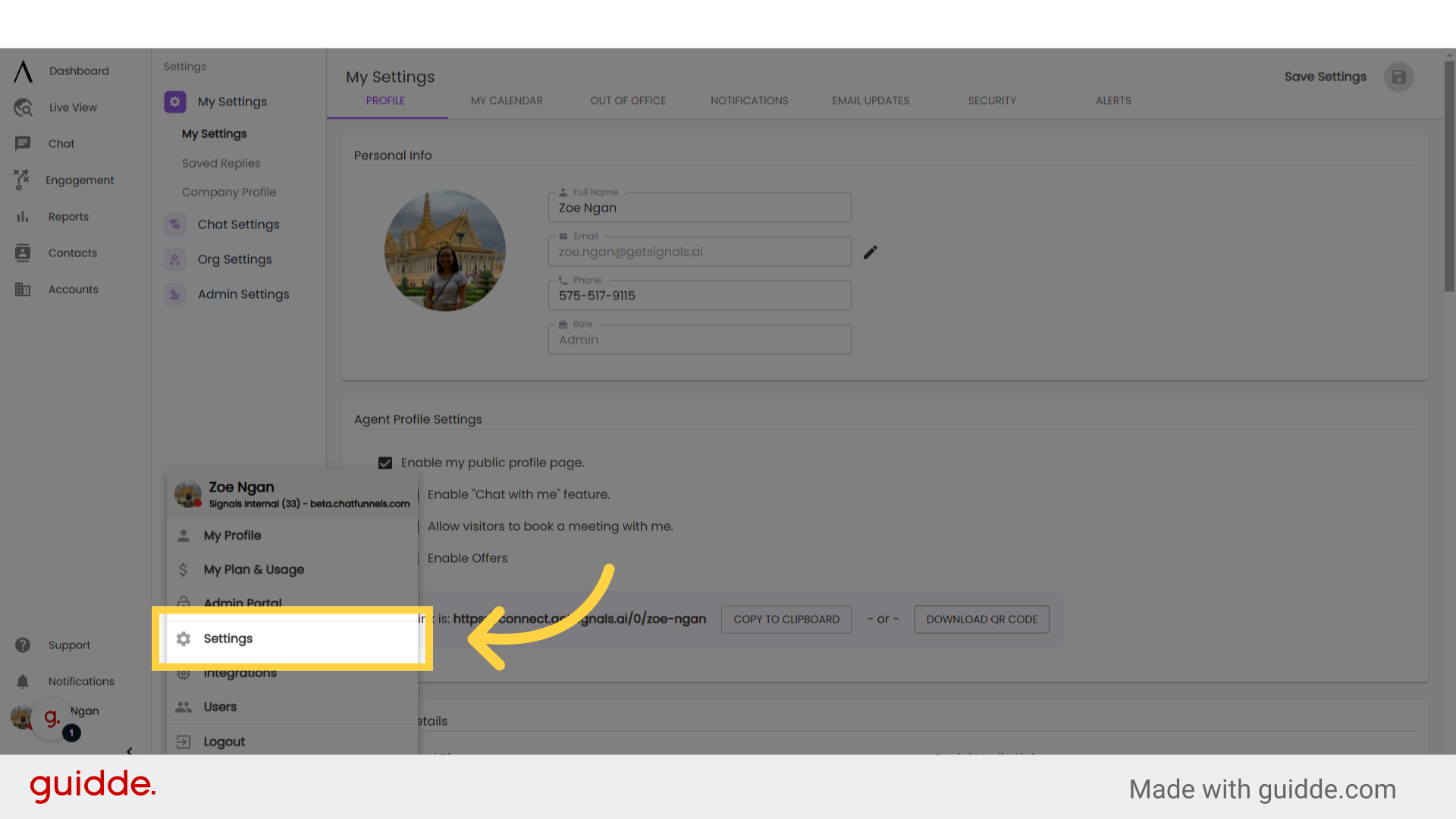Click the Copy to Clipboard button
The image size is (1456, 819).
click(x=786, y=620)
